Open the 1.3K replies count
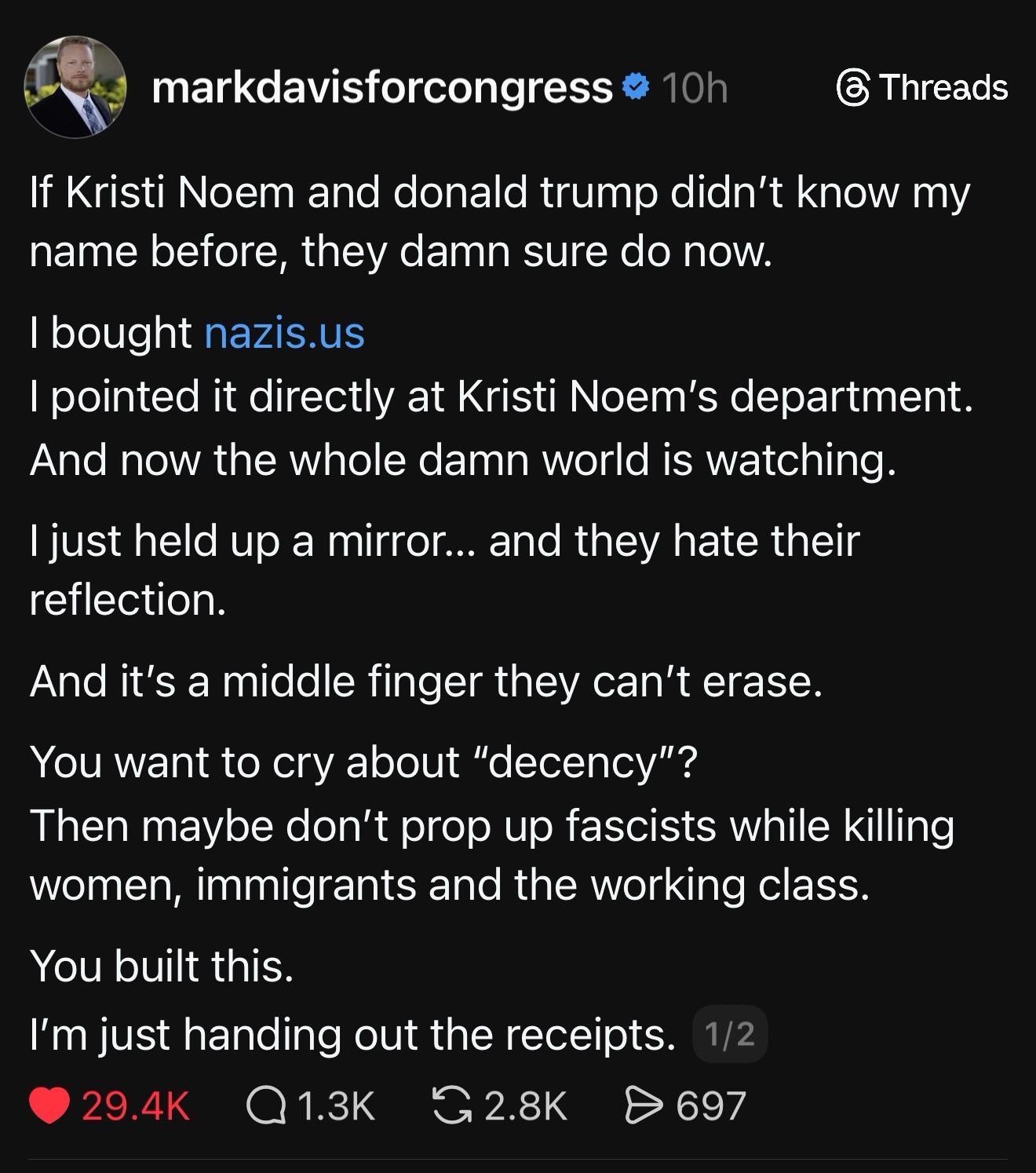 [x=337, y=1105]
